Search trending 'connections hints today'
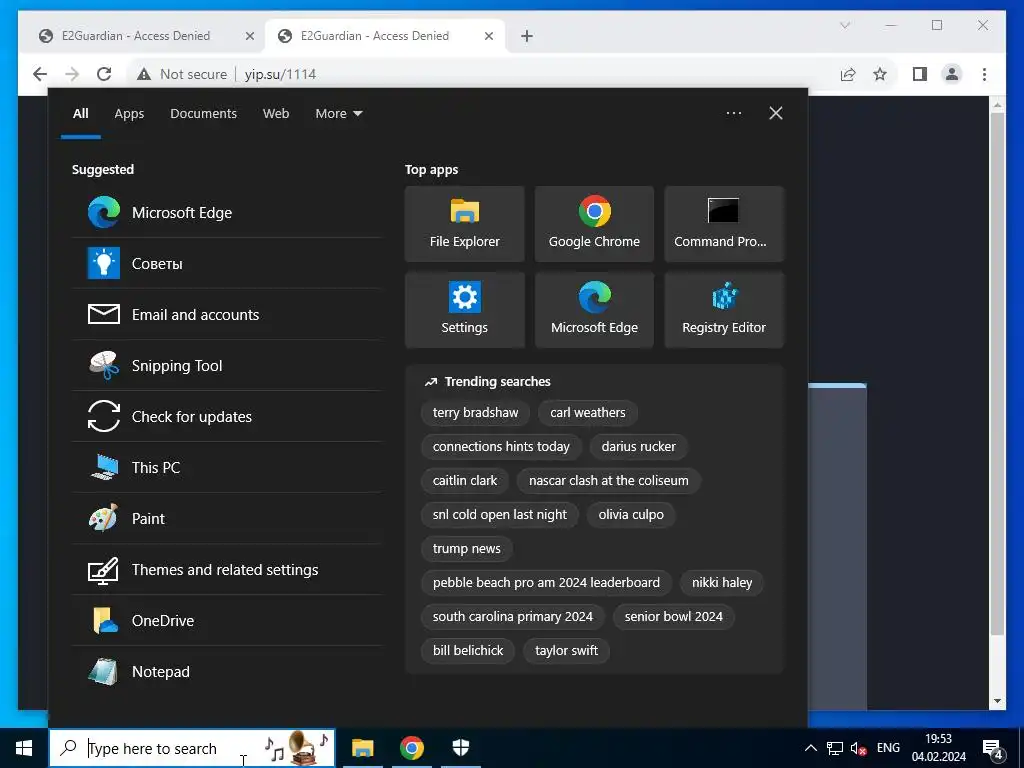This screenshot has height=768, width=1024. tap(501, 446)
